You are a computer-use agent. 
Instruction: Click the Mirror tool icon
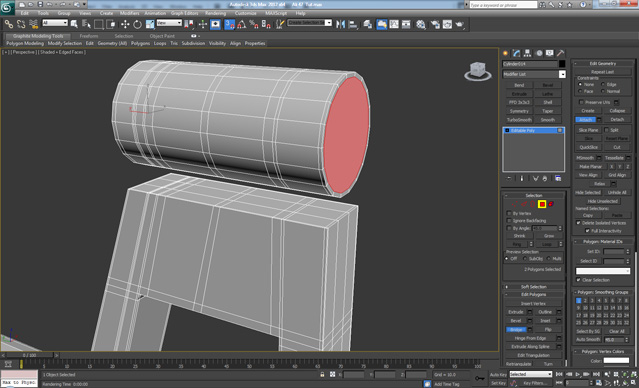tap(340, 24)
